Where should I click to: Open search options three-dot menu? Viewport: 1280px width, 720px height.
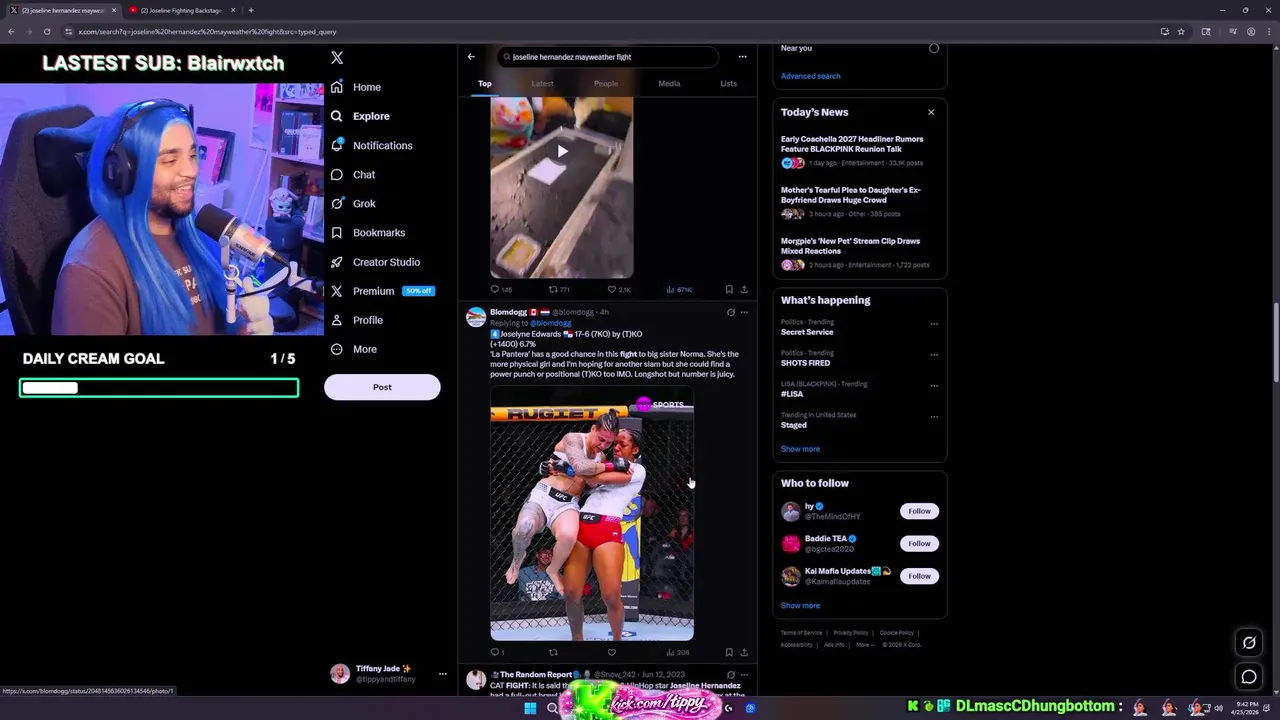click(x=742, y=57)
